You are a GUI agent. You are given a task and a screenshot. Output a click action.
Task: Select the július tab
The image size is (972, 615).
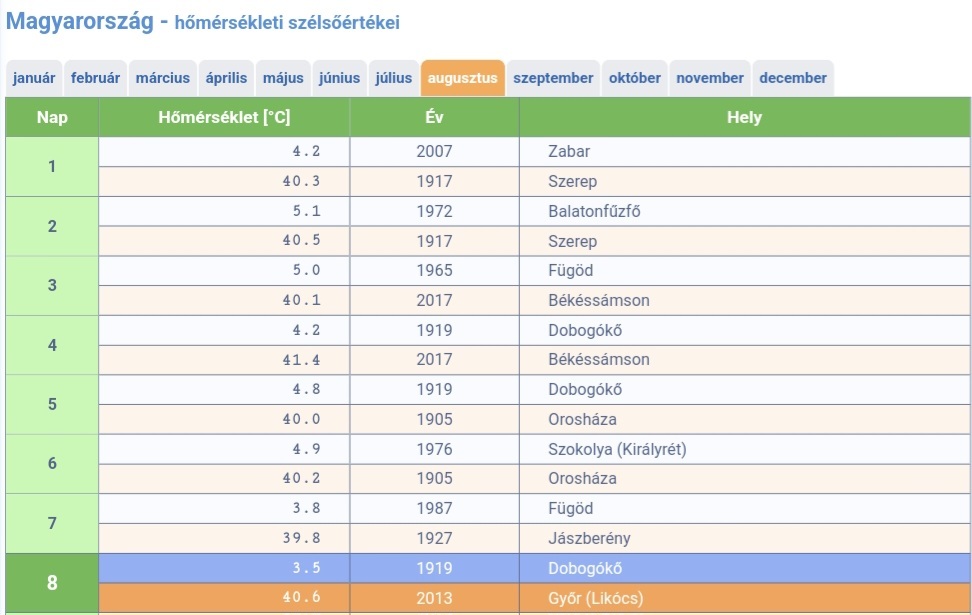pyautogui.click(x=393, y=77)
